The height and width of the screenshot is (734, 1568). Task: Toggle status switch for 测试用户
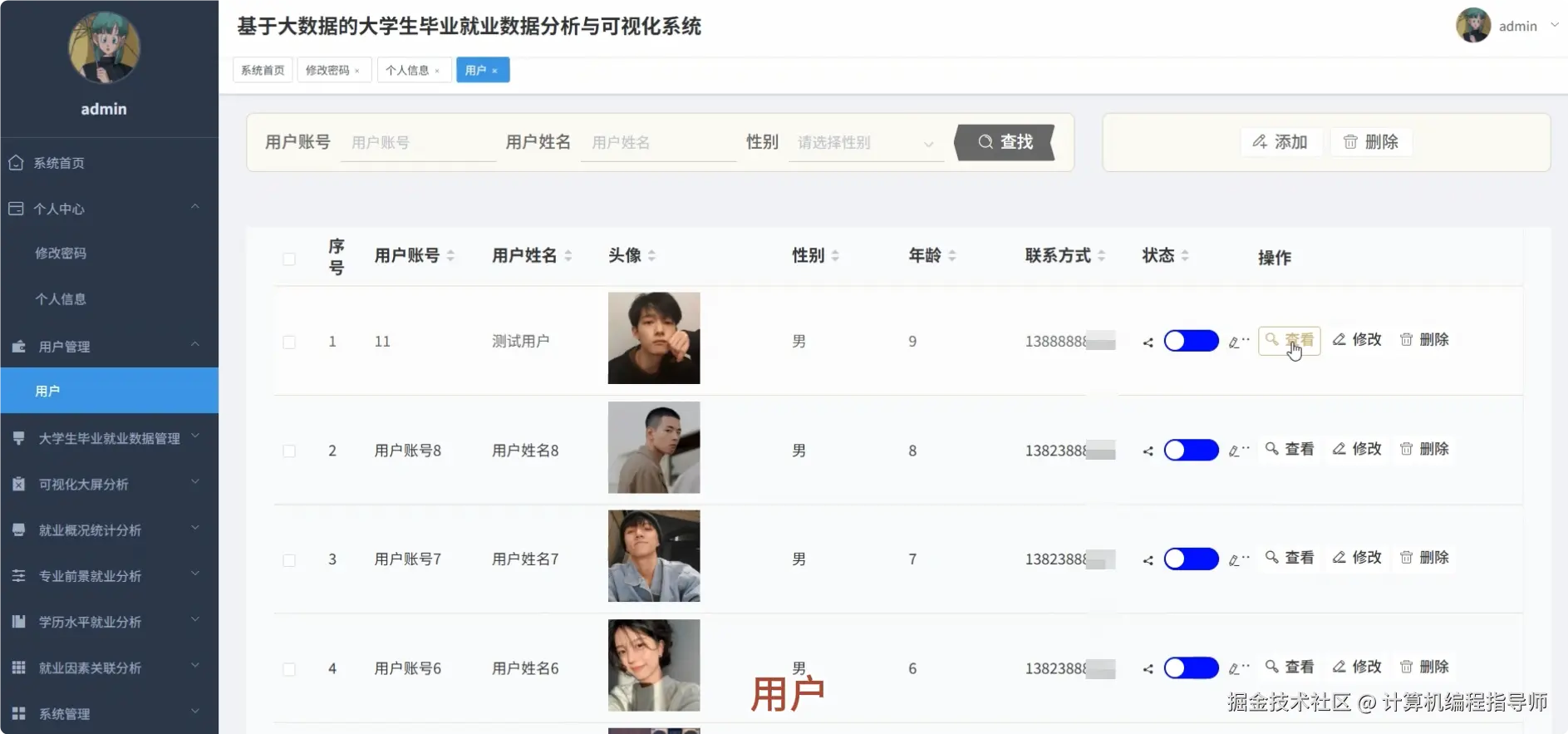coord(1191,341)
